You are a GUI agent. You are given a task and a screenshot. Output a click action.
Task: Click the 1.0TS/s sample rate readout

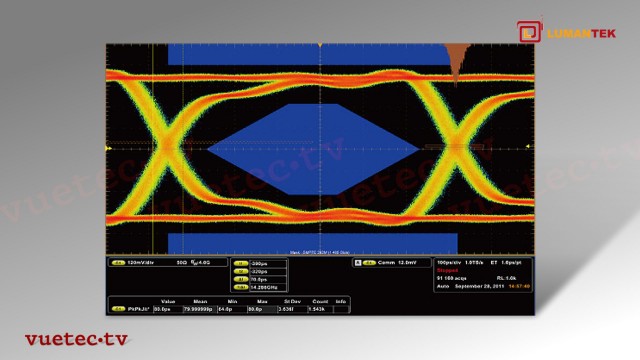[x=474, y=263]
